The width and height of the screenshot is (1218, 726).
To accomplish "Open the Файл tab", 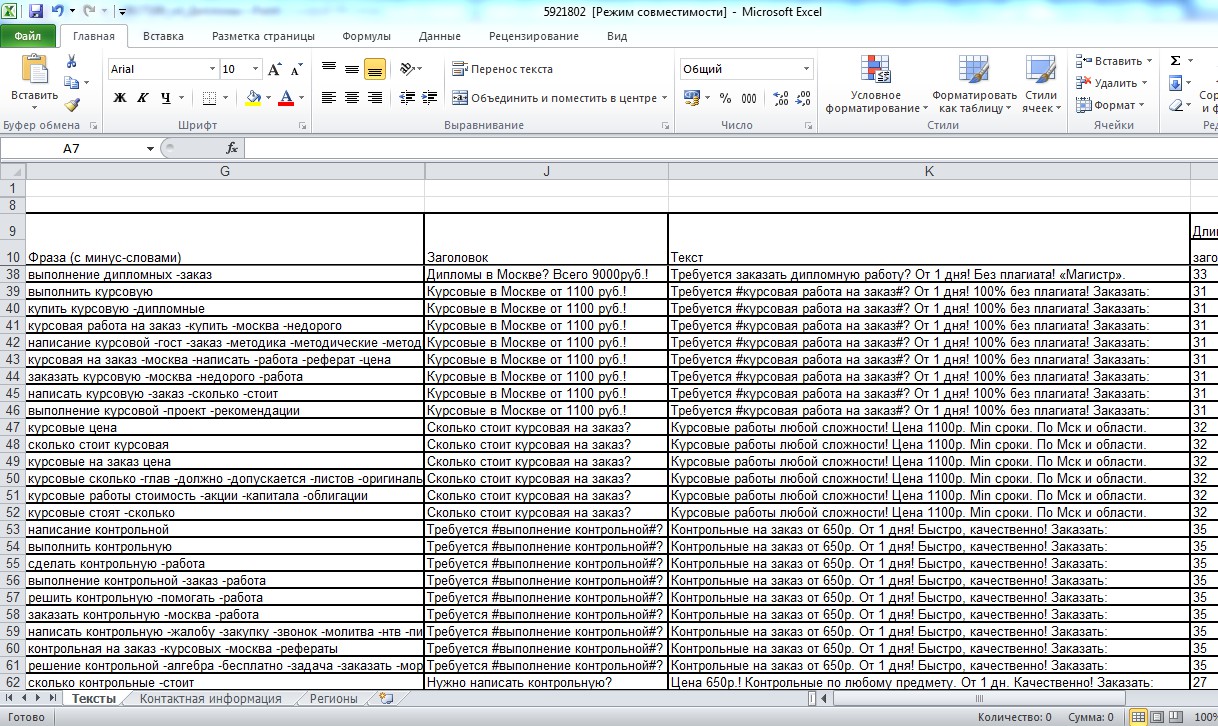I will (x=28, y=36).
